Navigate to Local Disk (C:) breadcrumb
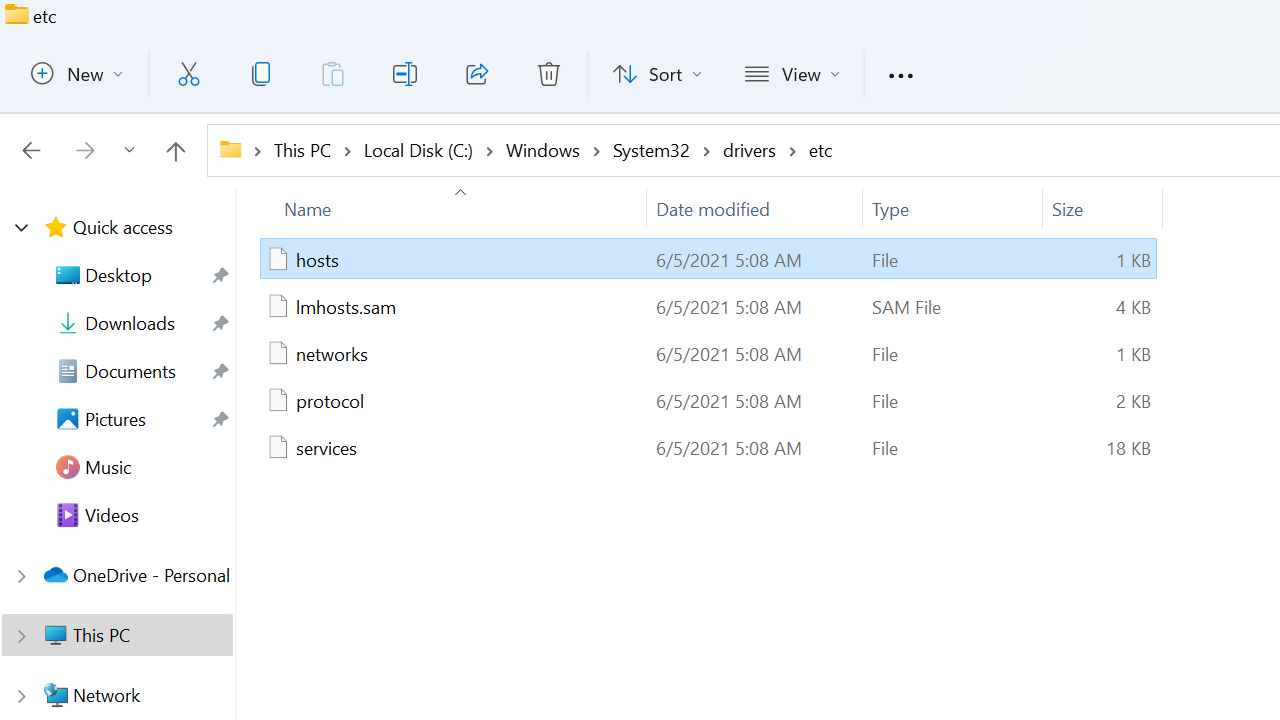This screenshot has height=720, width=1280. (418, 150)
